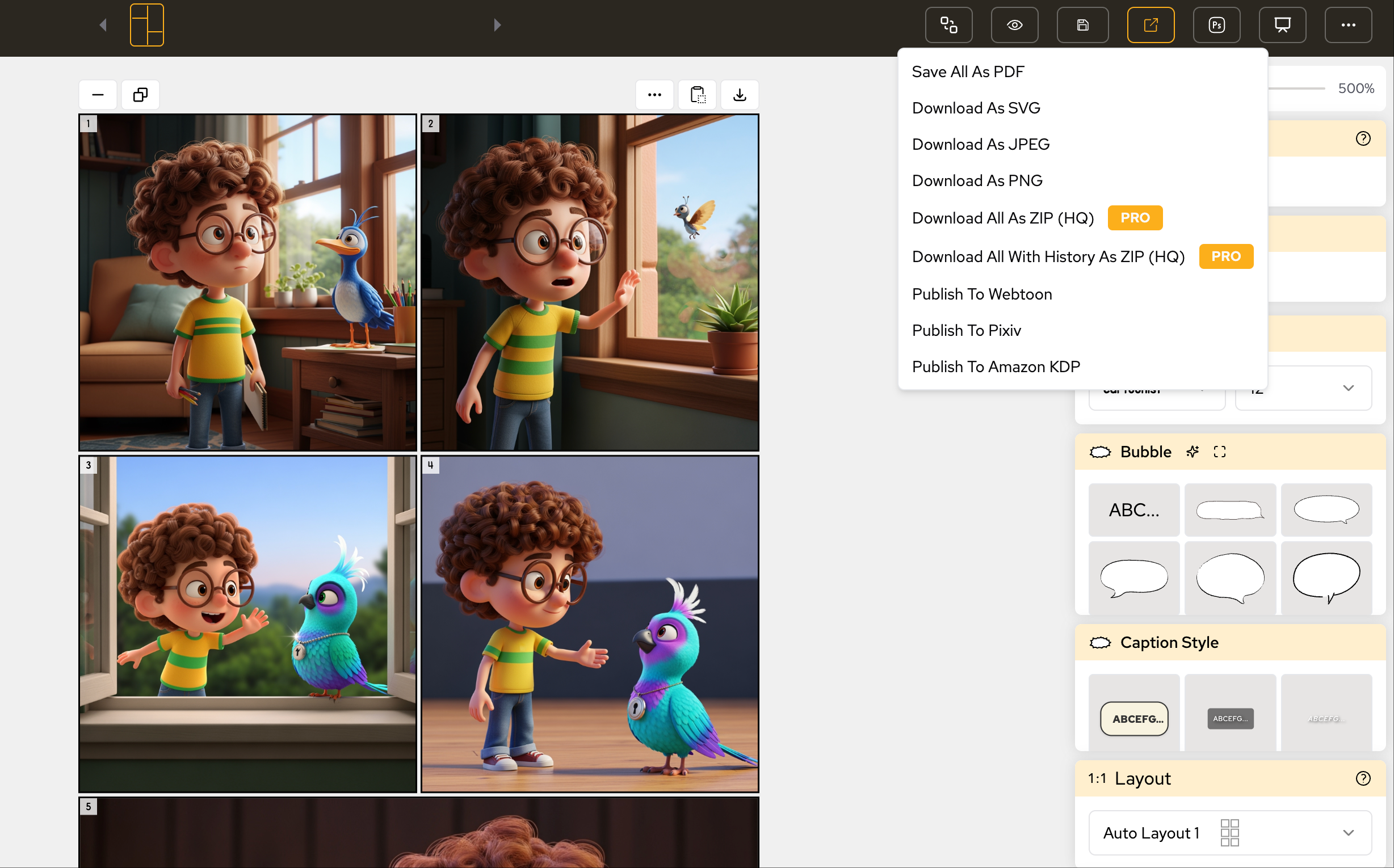
Task: Open top bar three-dots more menu
Action: click(x=1348, y=25)
